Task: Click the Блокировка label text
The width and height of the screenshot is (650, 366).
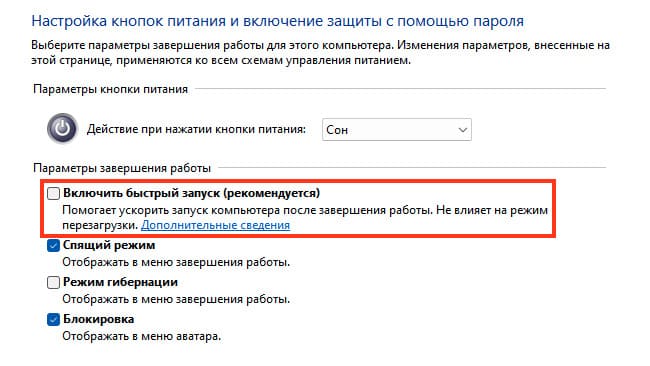Action: pos(99,319)
